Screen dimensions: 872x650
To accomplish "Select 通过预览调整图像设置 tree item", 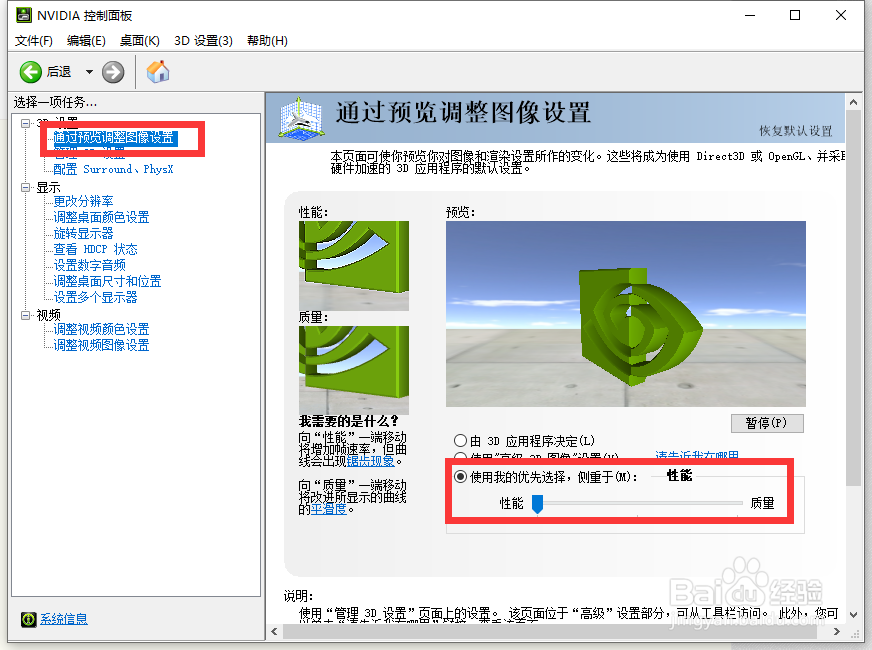I will pyautogui.click(x=113, y=137).
